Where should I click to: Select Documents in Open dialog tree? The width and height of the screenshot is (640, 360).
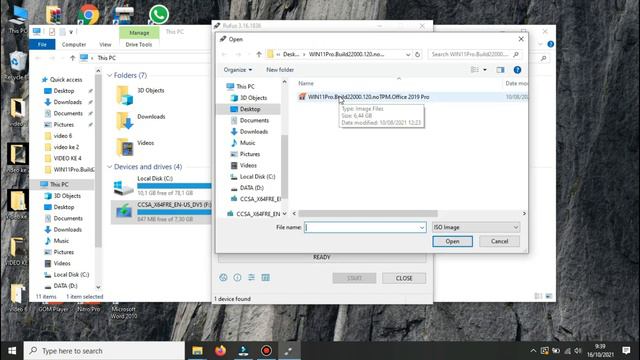tap(254, 120)
